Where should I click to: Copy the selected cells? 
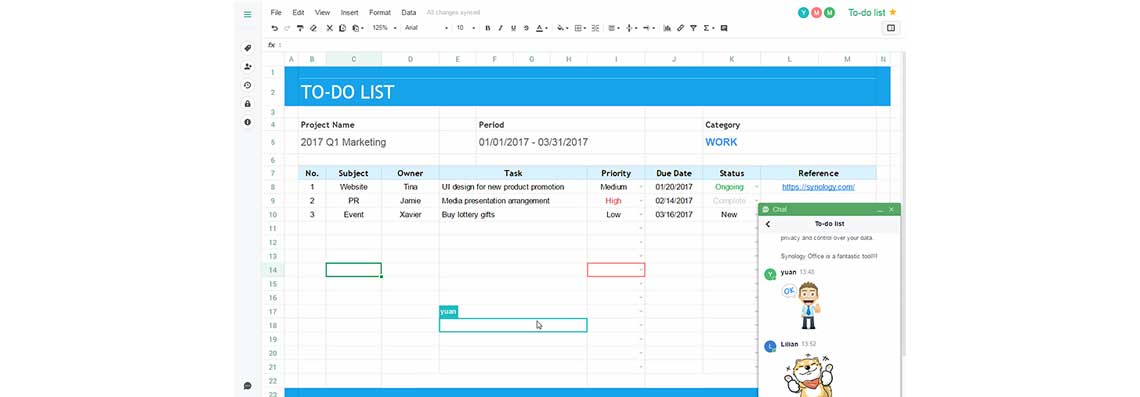tap(342, 28)
